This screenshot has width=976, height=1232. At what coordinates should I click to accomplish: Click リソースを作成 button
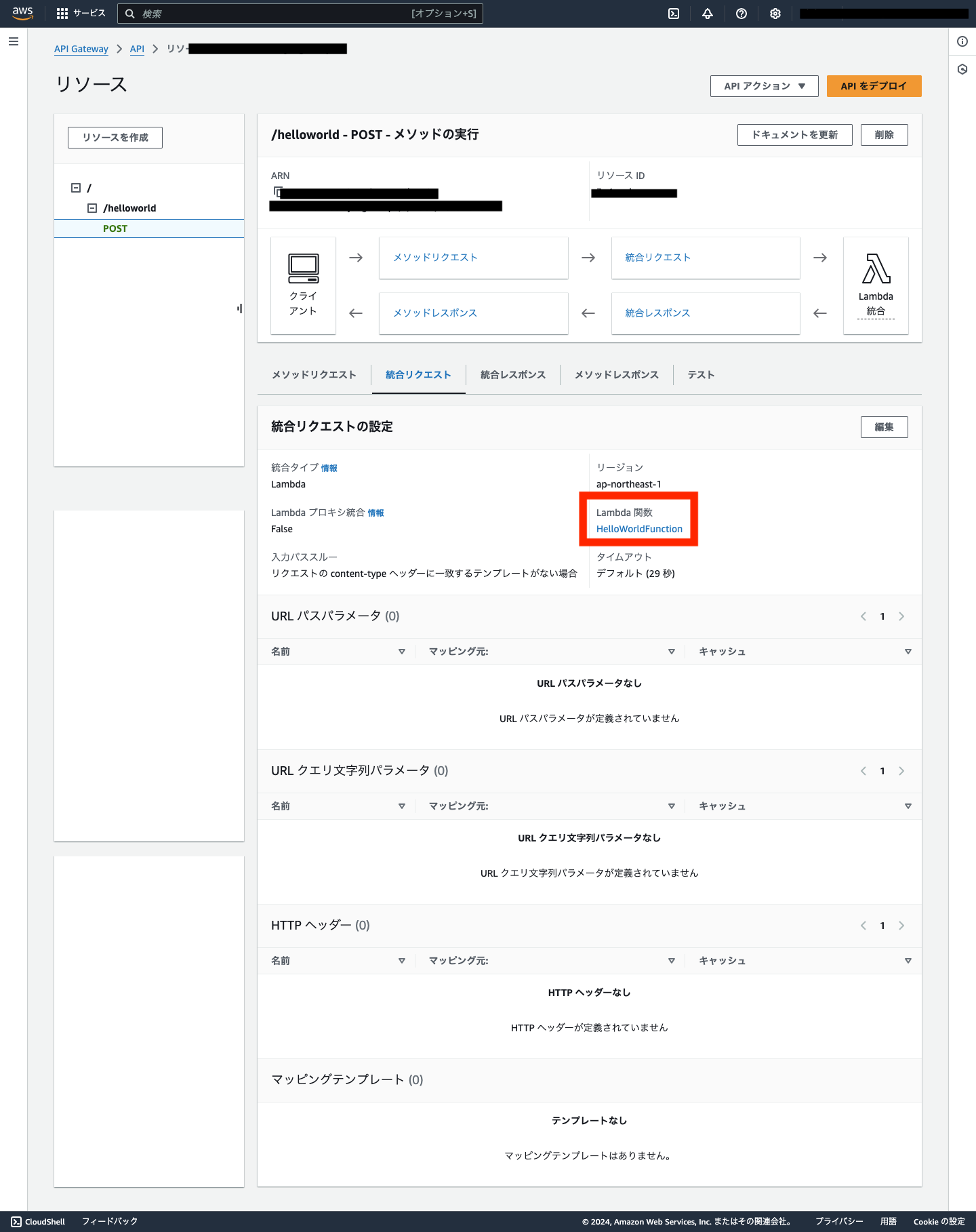(x=115, y=138)
